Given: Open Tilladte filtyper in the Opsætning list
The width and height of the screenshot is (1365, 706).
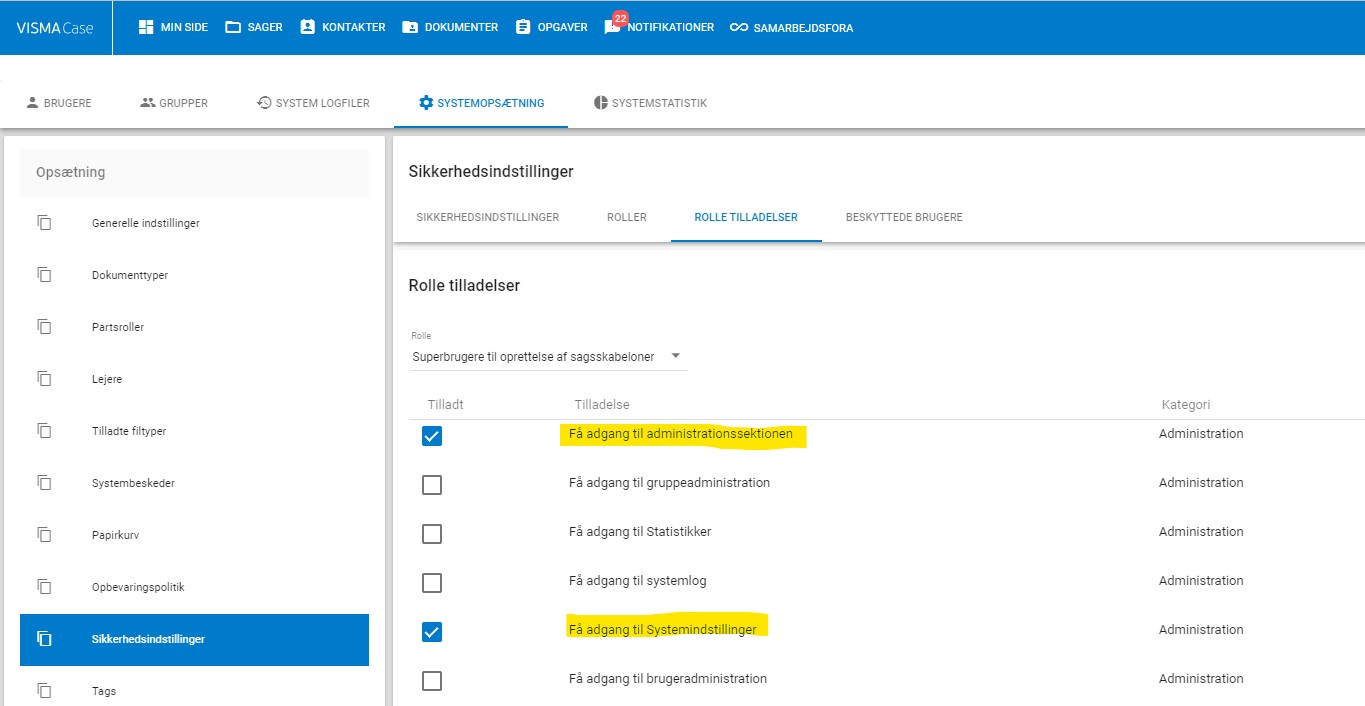Looking at the screenshot, I should (194, 431).
